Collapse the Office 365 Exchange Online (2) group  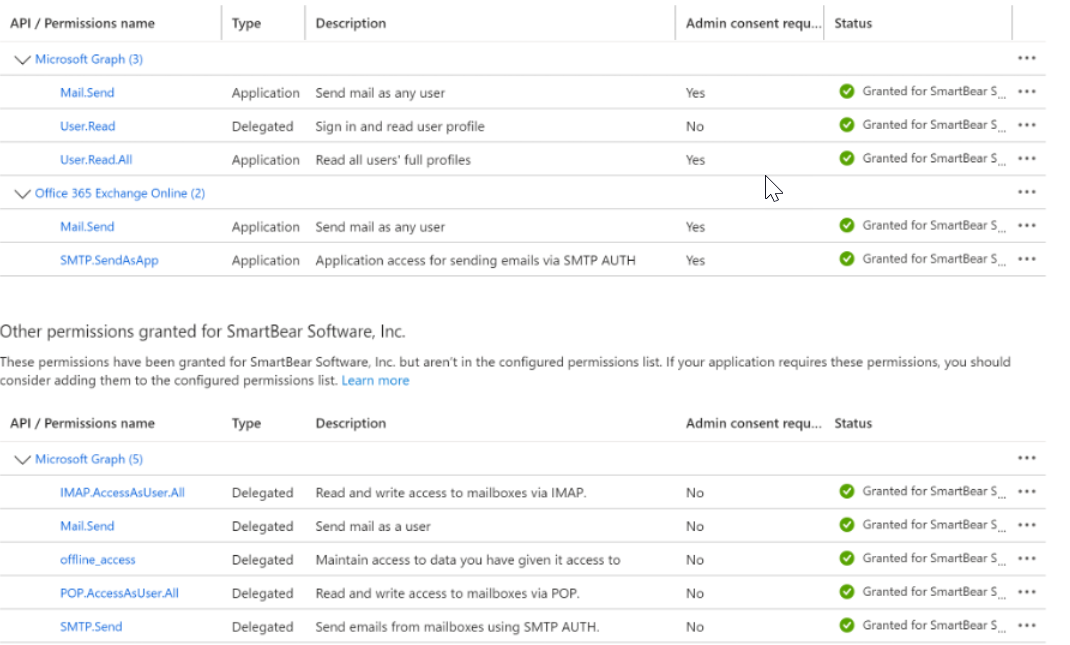[x=22, y=194]
